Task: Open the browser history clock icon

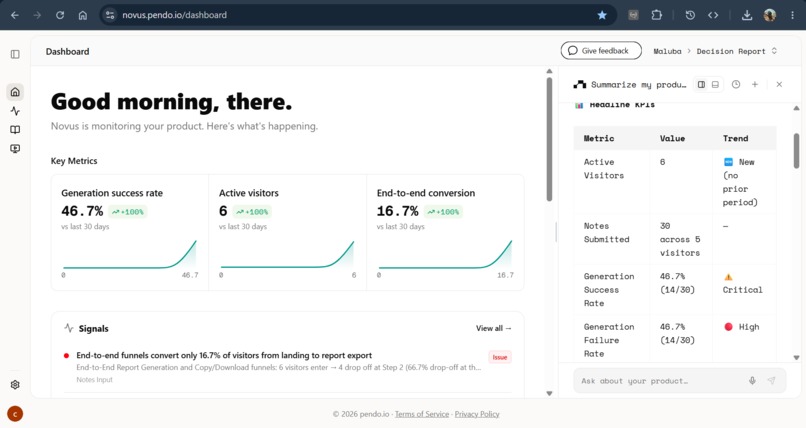Action: [x=690, y=15]
